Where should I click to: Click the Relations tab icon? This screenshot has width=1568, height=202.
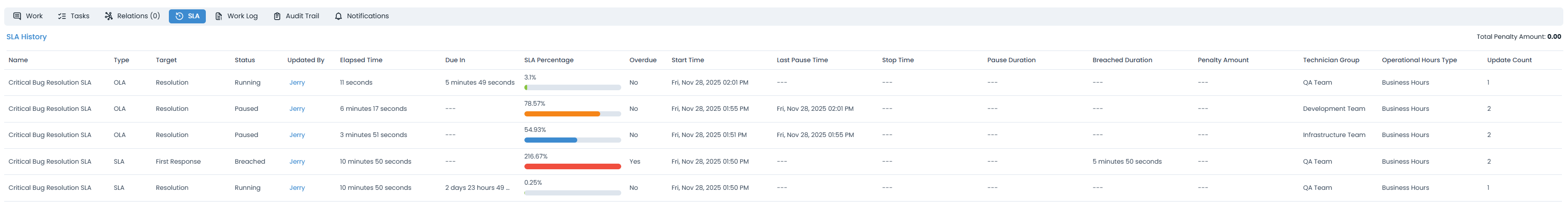click(x=109, y=16)
